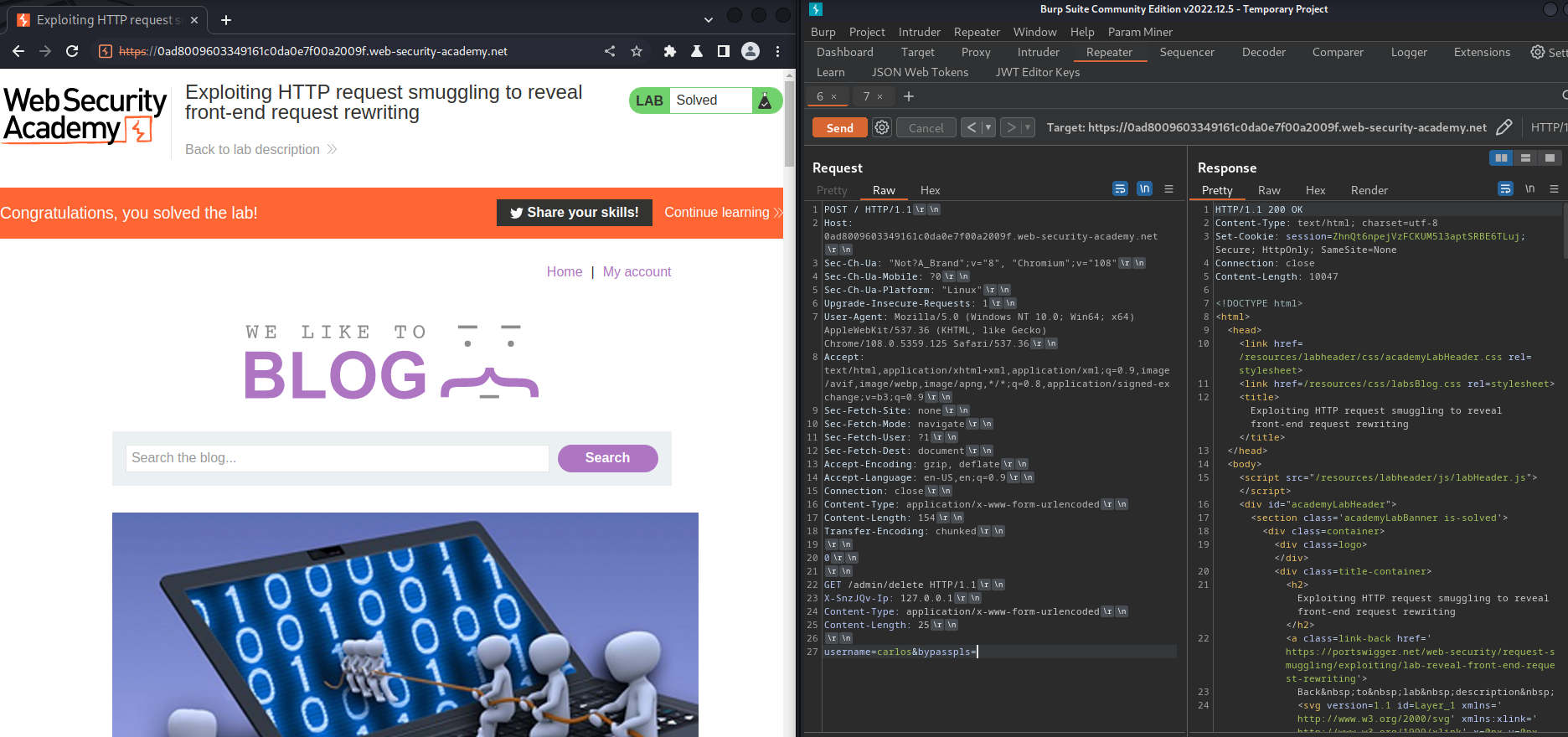Toggle non-printable characters in Response panel
Viewport: 1568px width, 737px height.
click(x=1529, y=189)
